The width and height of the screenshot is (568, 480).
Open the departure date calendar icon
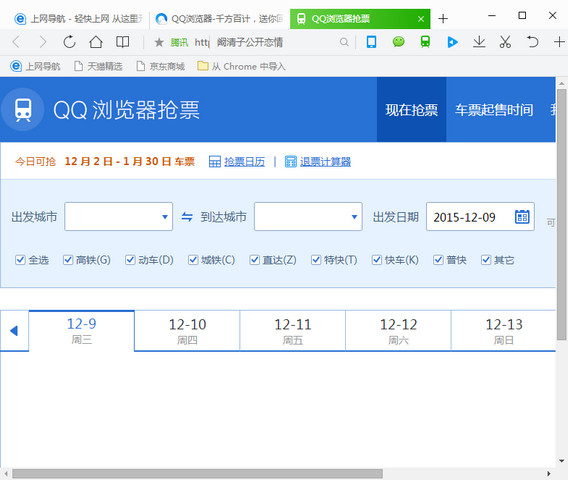(x=522, y=217)
